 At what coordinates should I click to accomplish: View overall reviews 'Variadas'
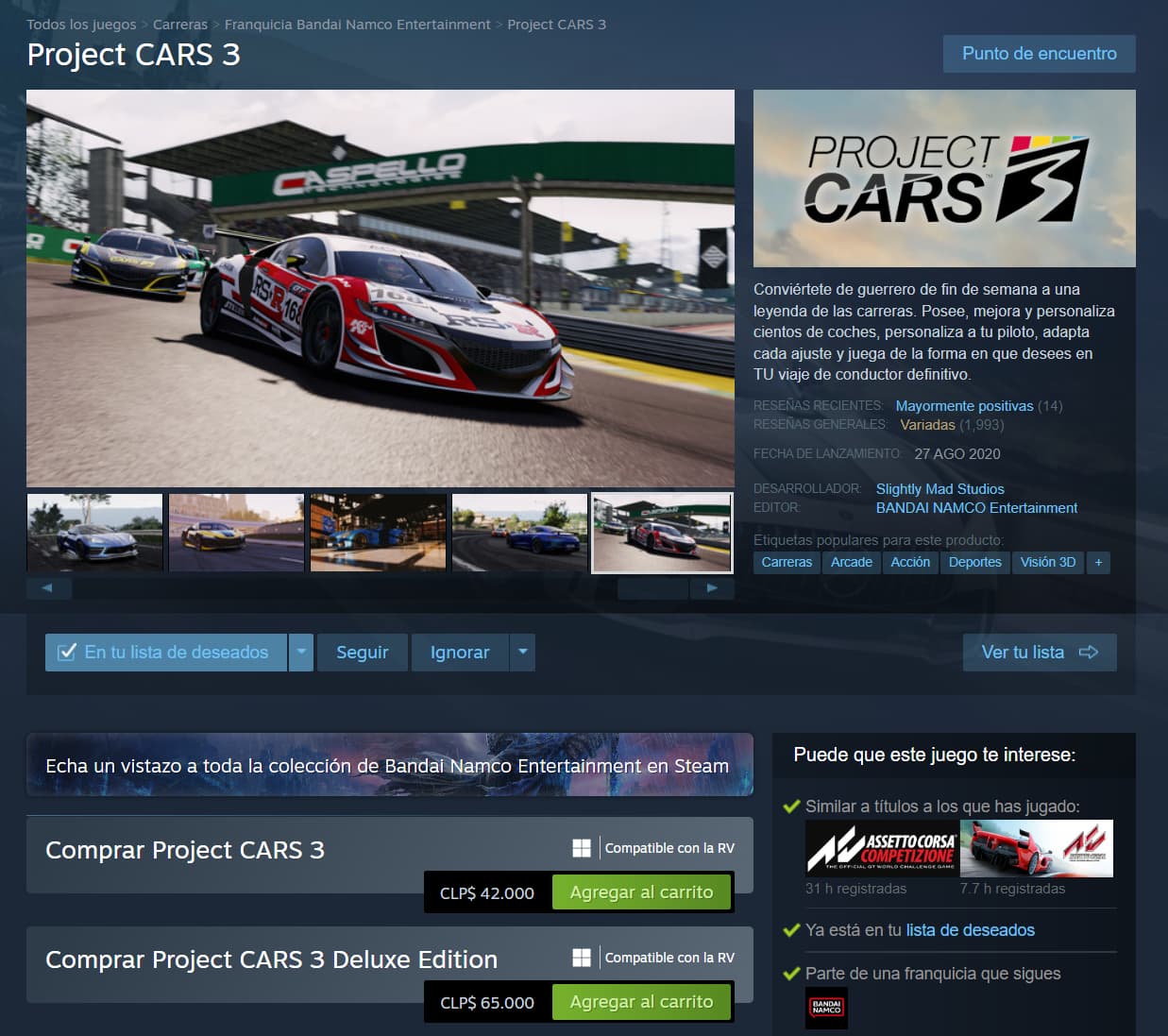click(927, 425)
